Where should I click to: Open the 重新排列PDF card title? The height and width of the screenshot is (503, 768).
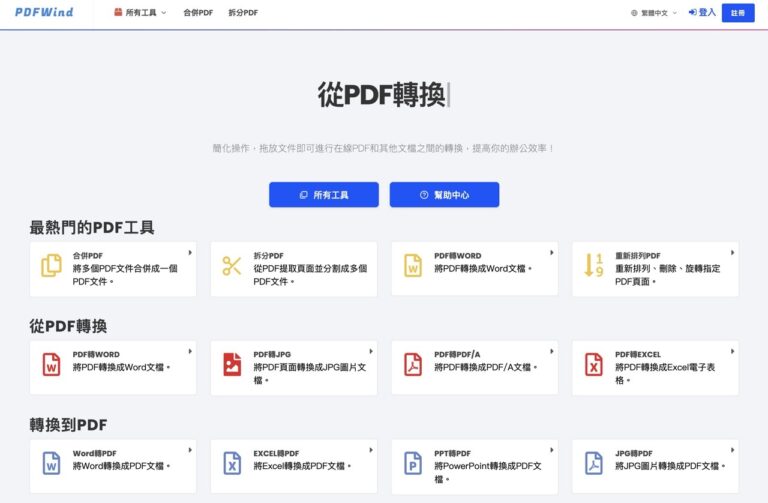638,256
